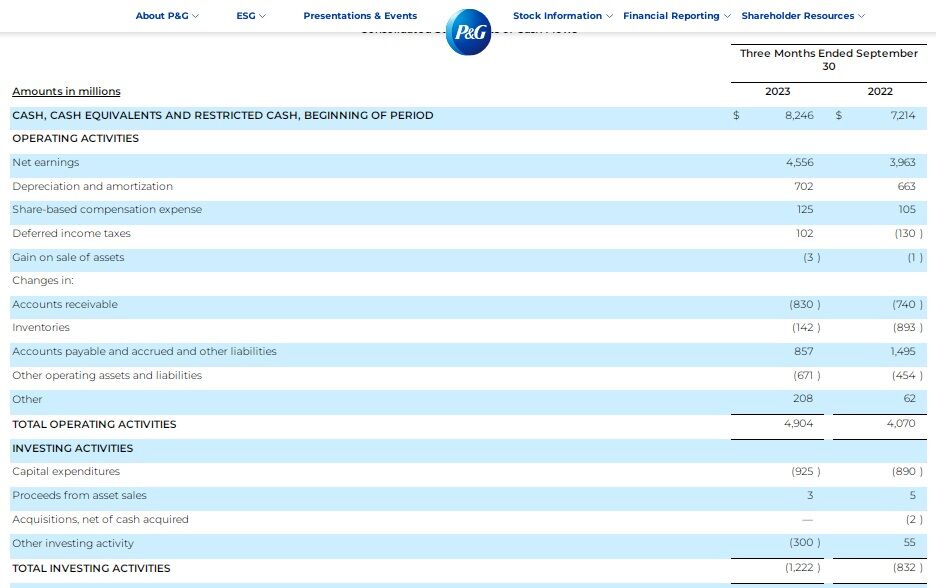Open the About P&G menu
Viewport: 936px width, 588px height.
pos(162,16)
